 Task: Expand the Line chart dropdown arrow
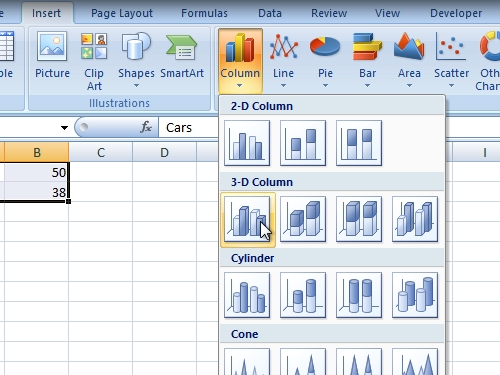283,86
